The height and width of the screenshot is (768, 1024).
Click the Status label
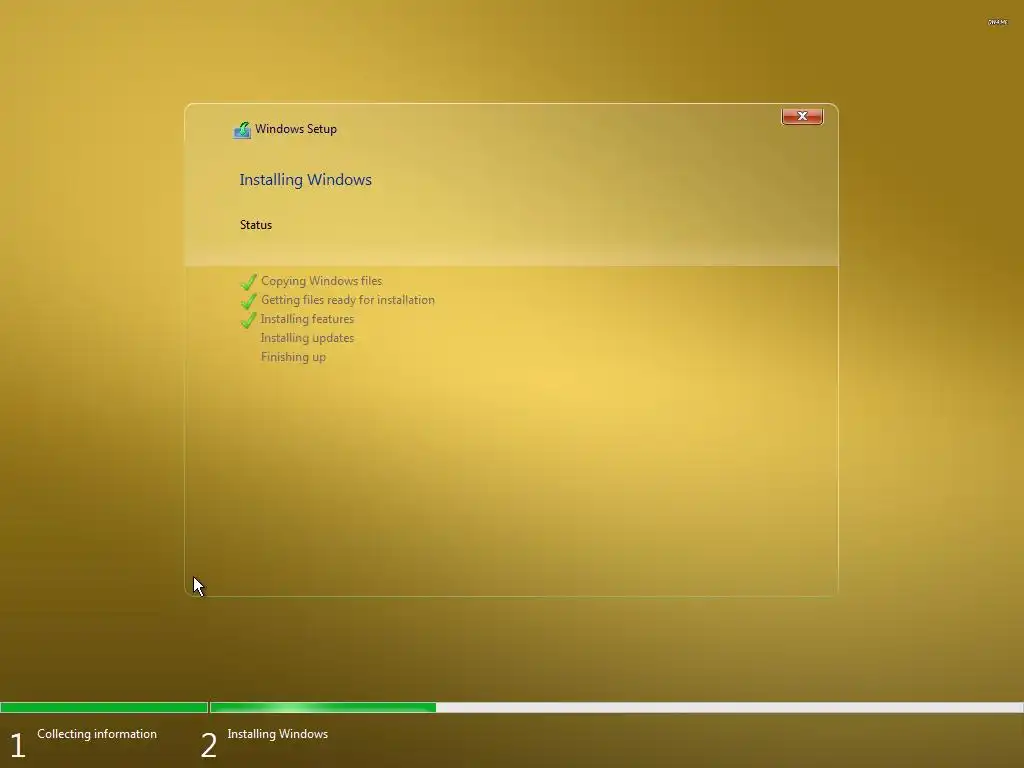coord(255,225)
